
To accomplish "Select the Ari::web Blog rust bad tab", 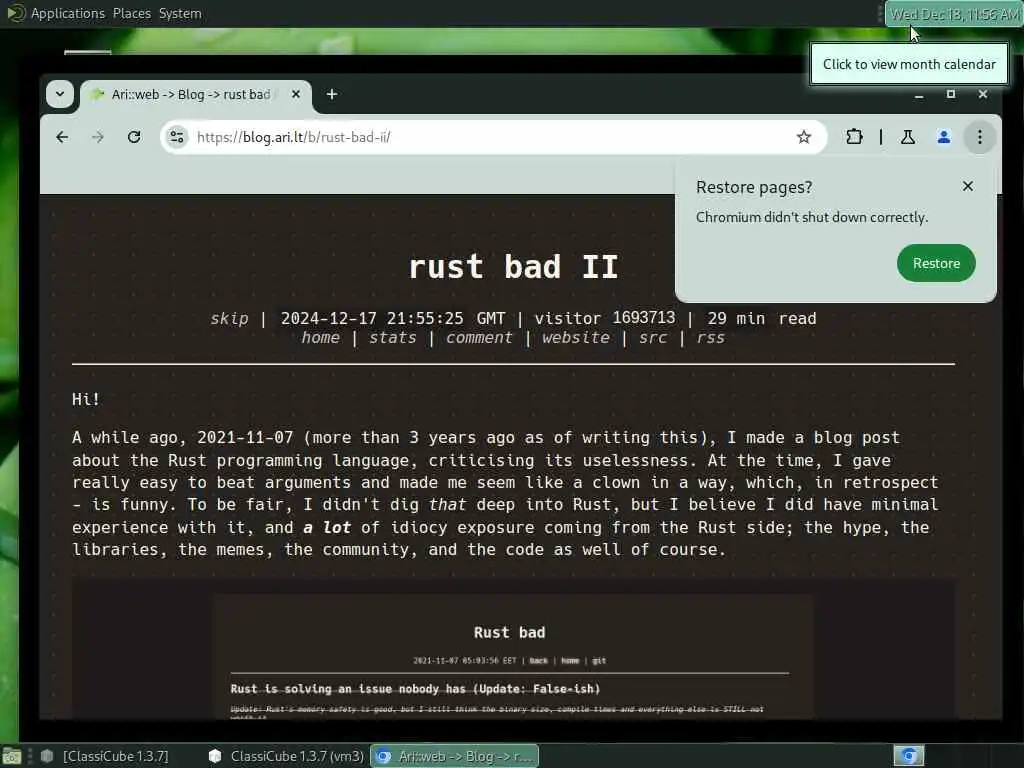I will 196,95.
